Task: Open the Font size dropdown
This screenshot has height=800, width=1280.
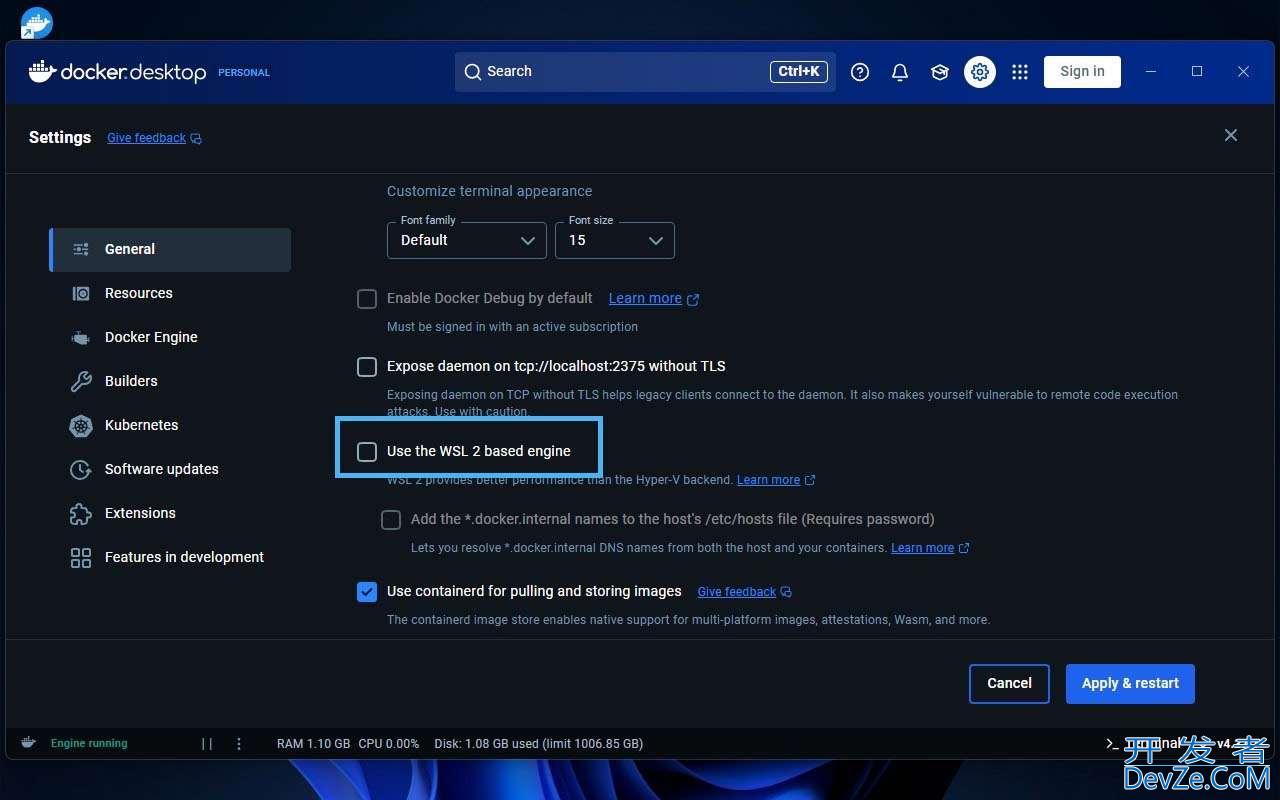Action: 615,240
